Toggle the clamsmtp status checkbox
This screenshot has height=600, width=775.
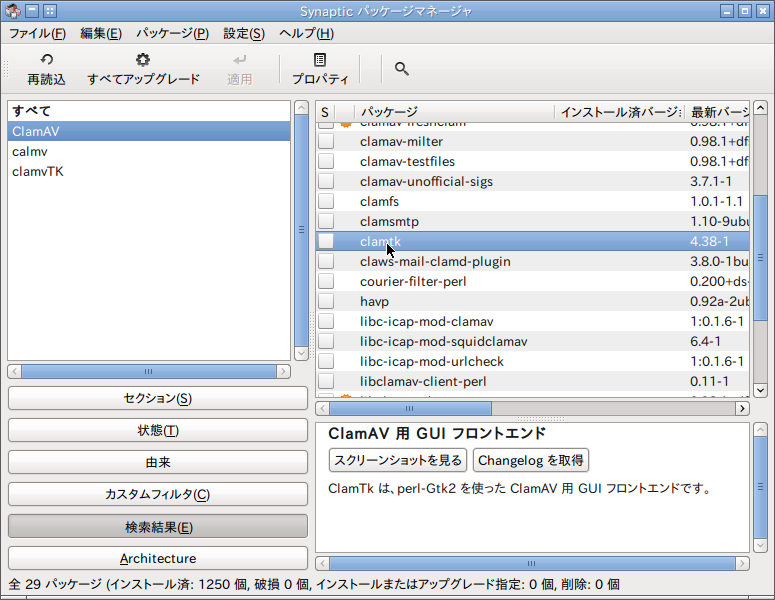[326, 221]
